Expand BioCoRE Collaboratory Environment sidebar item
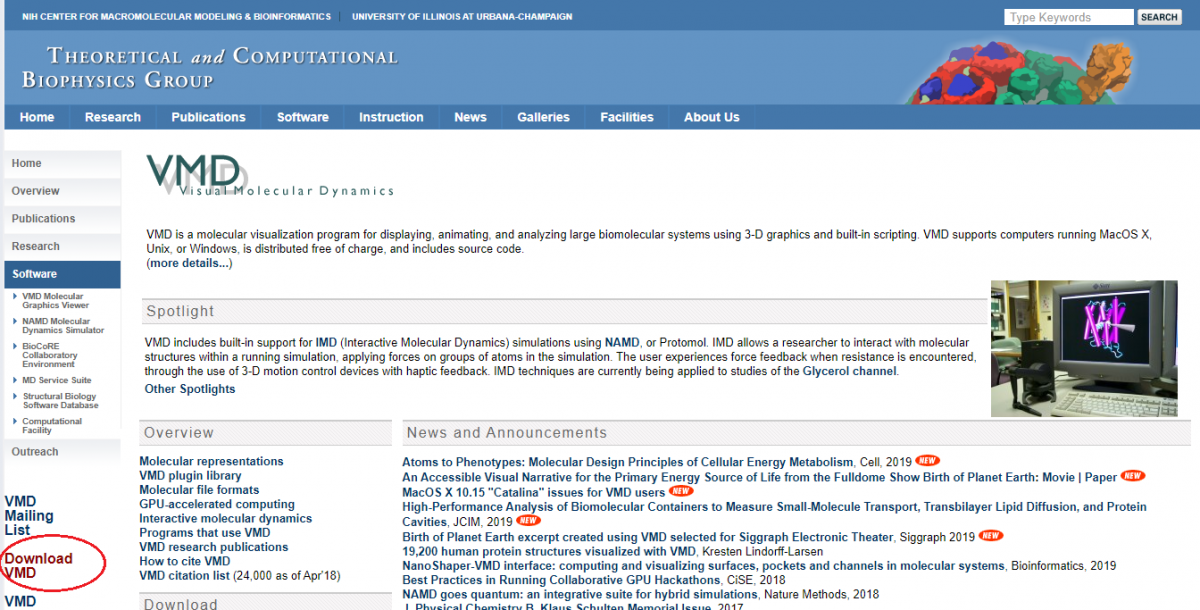Image resolution: width=1200 pixels, height=610 pixels. [50, 355]
